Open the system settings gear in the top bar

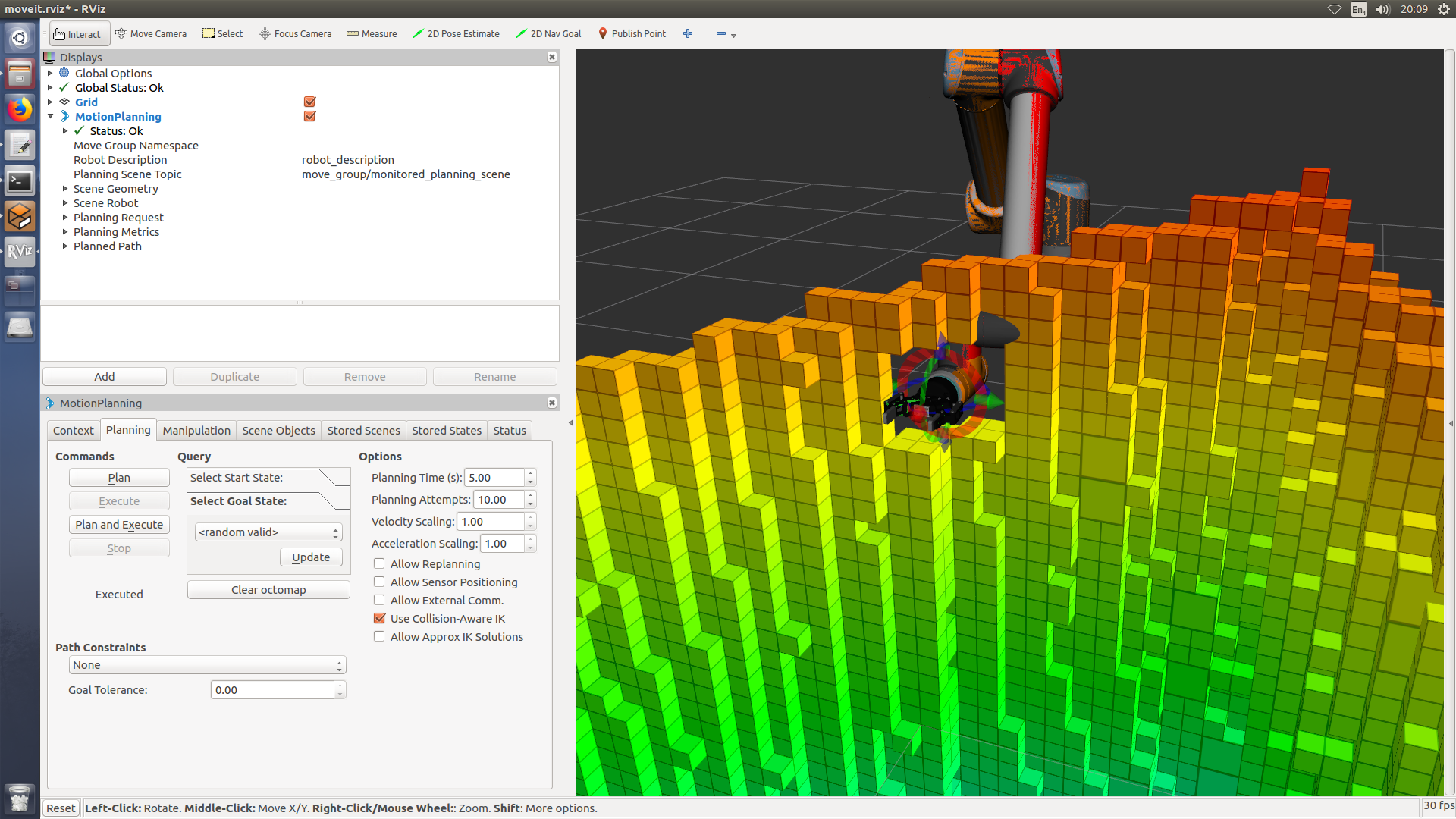coord(1444,9)
